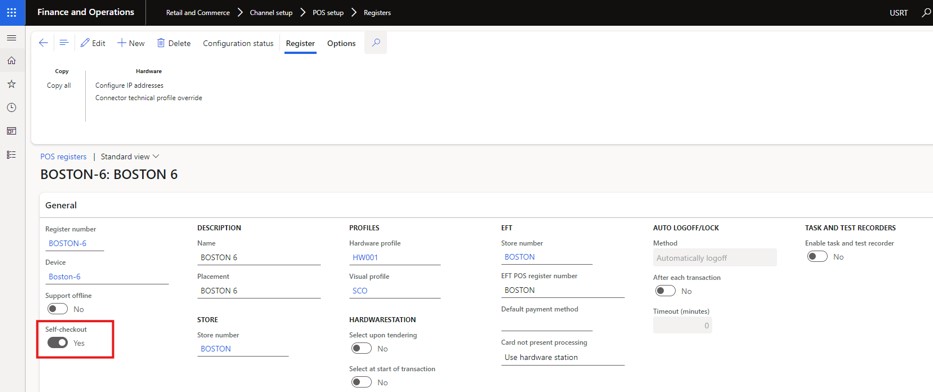Open Favorites star in the sidebar
The image size is (933, 392).
(11, 84)
